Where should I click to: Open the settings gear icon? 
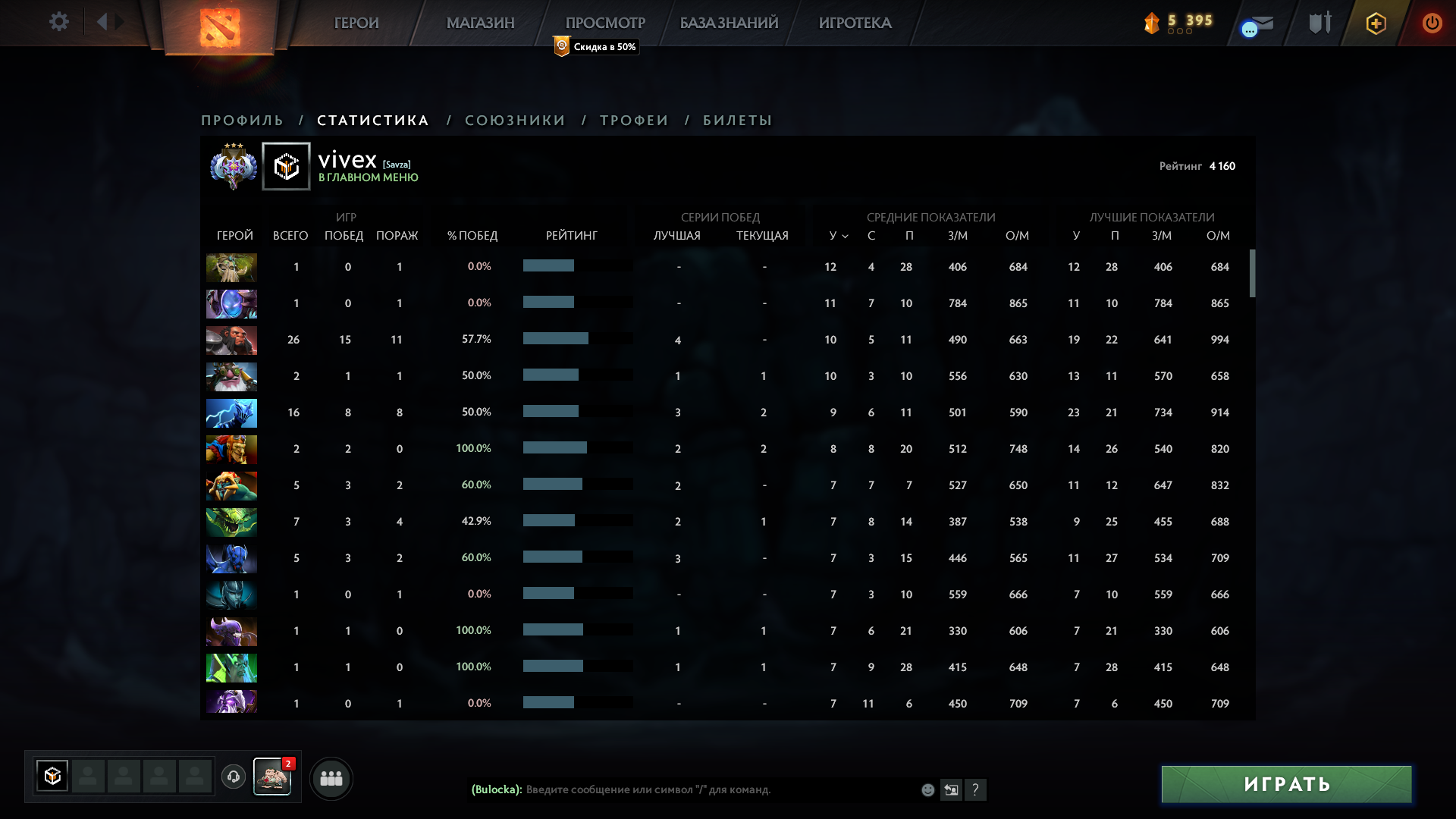[x=59, y=21]
